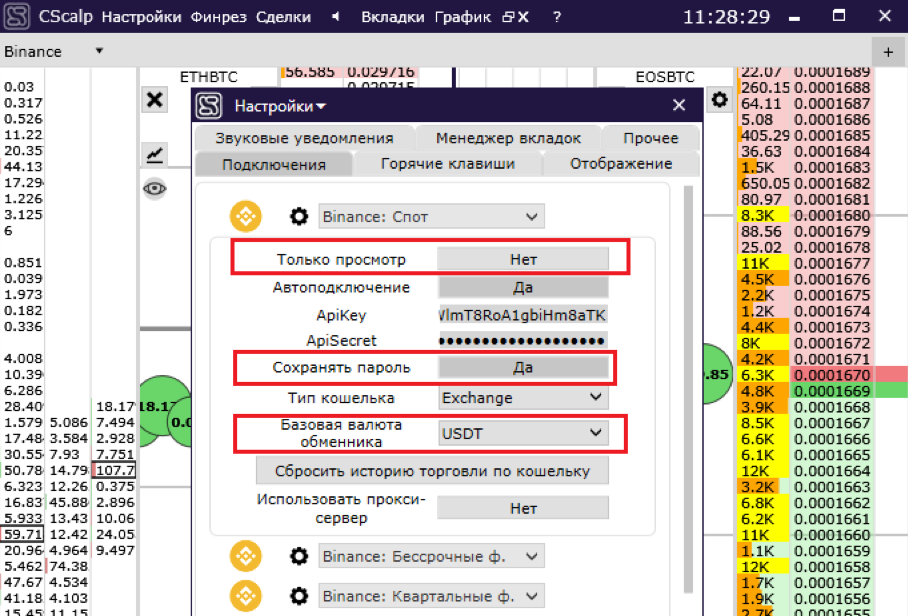
Task: Switch to Менеджер вкладок tab
Action: coord(508,138)
